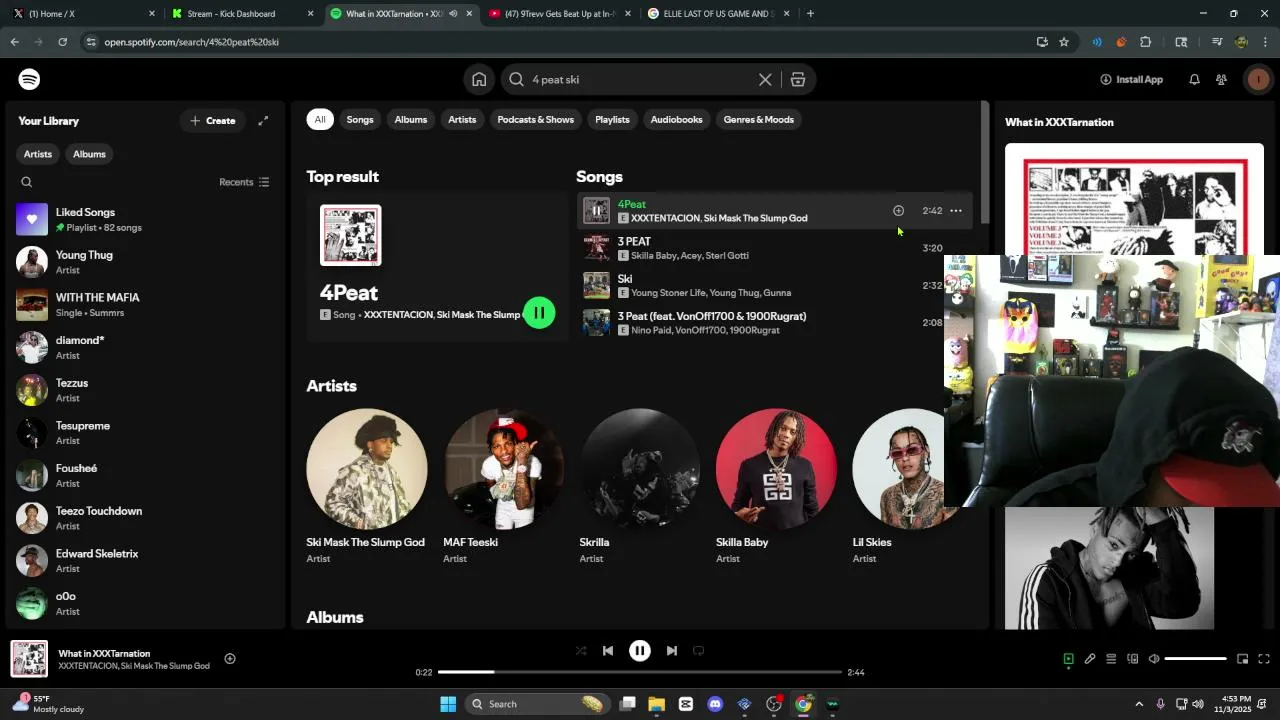Open the MAF Teeski artist card

[x=503, y=487]
